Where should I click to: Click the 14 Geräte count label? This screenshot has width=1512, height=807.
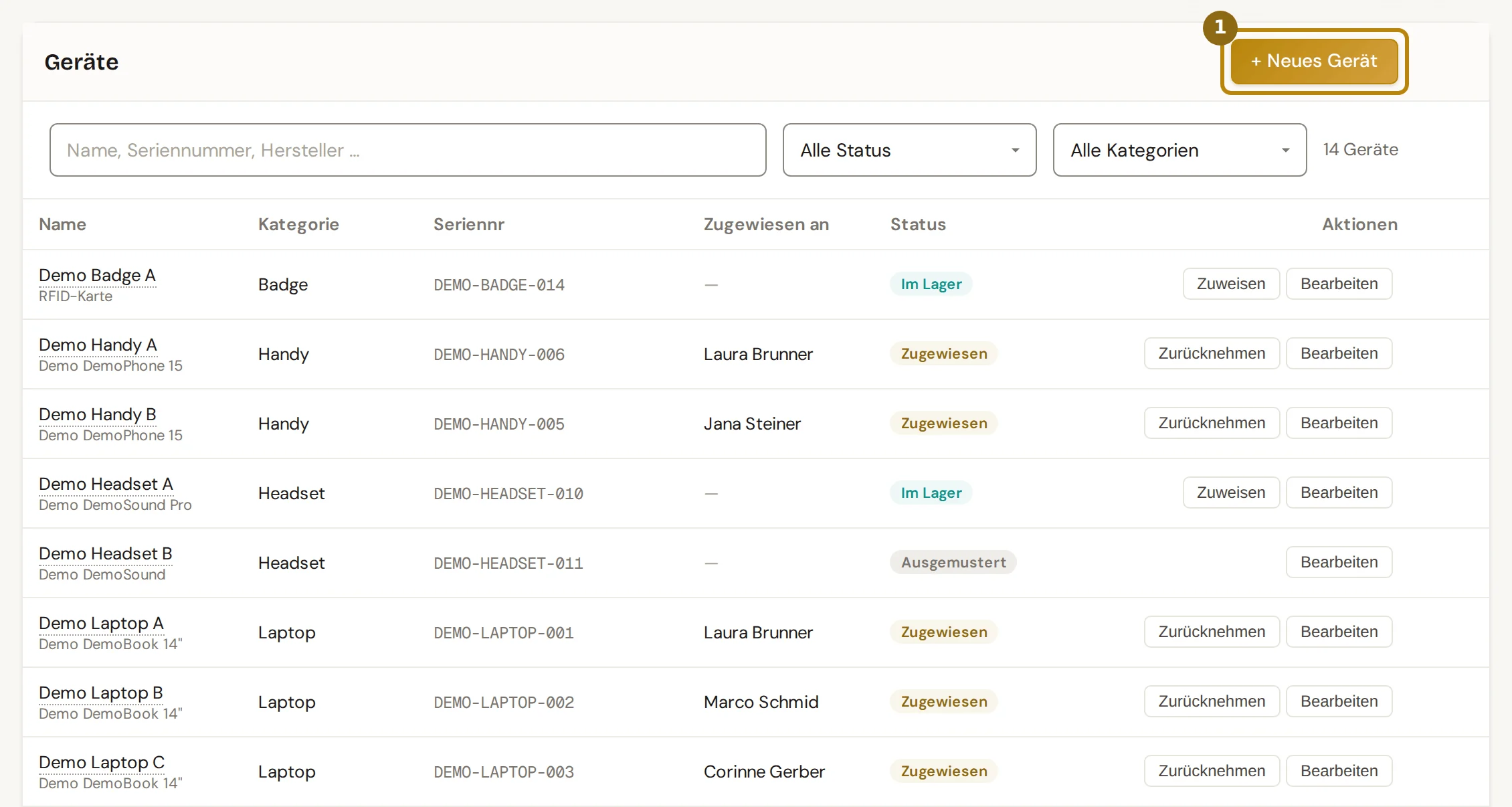(1360, 149)
